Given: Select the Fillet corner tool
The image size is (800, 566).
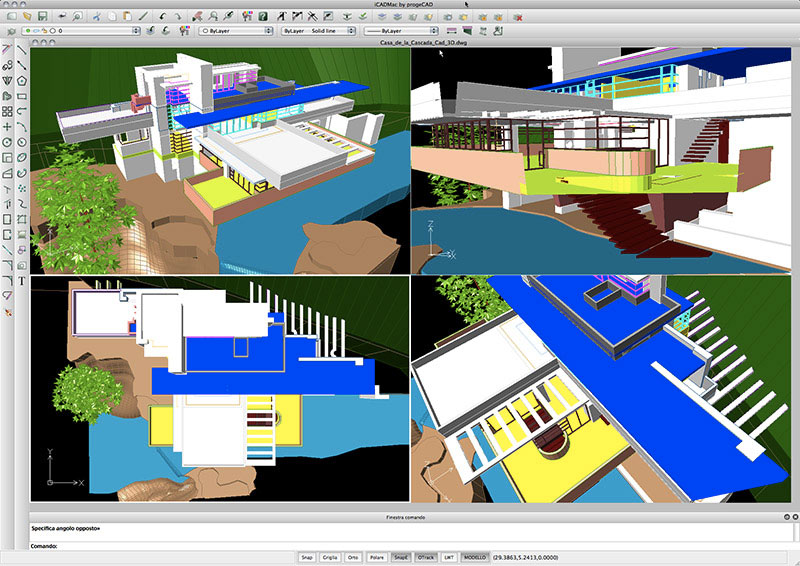Looking at the screenshot, I should [x=7, y=281].
